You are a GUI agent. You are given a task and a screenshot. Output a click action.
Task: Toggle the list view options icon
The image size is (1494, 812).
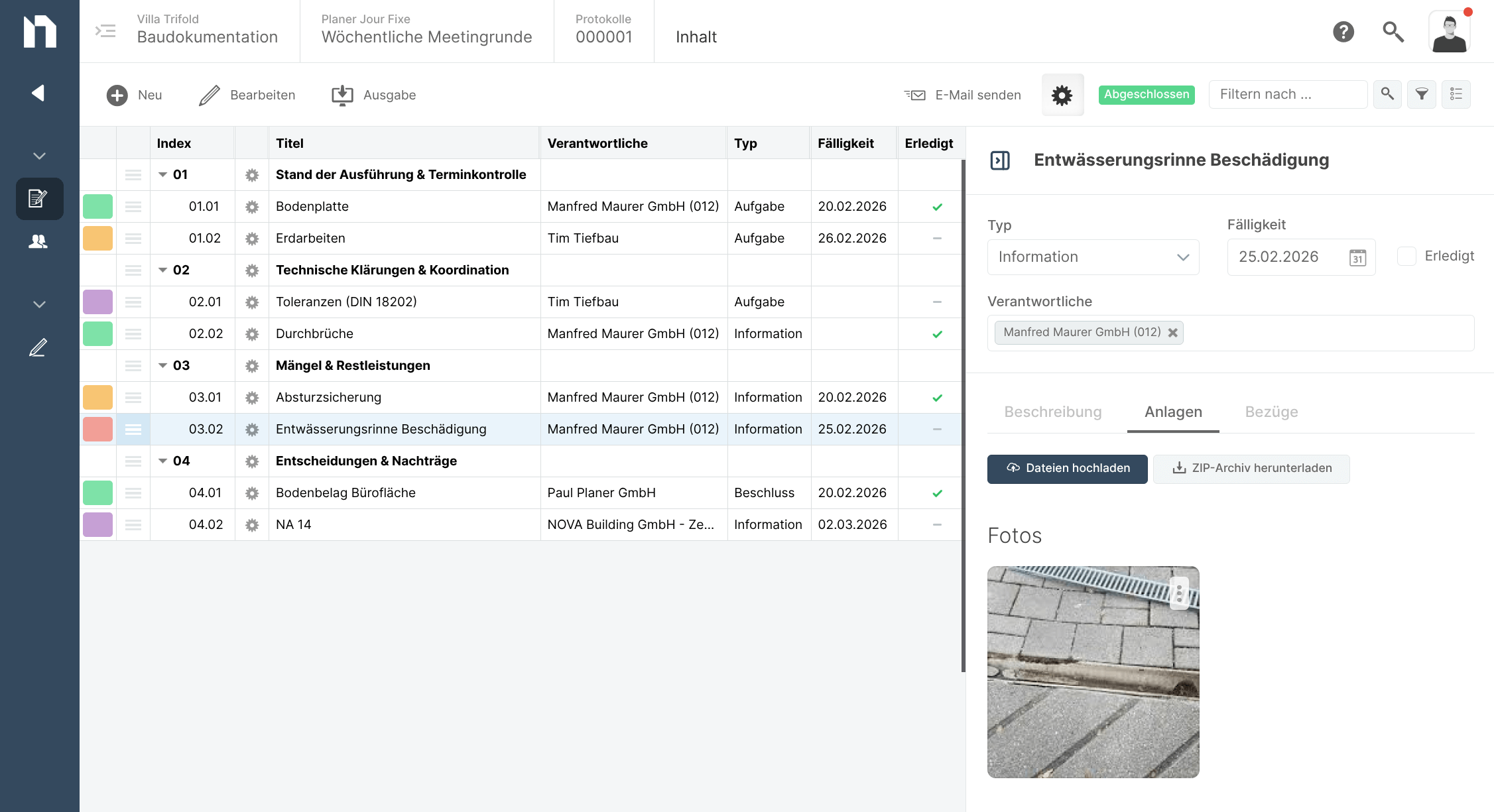[1456, 95]
